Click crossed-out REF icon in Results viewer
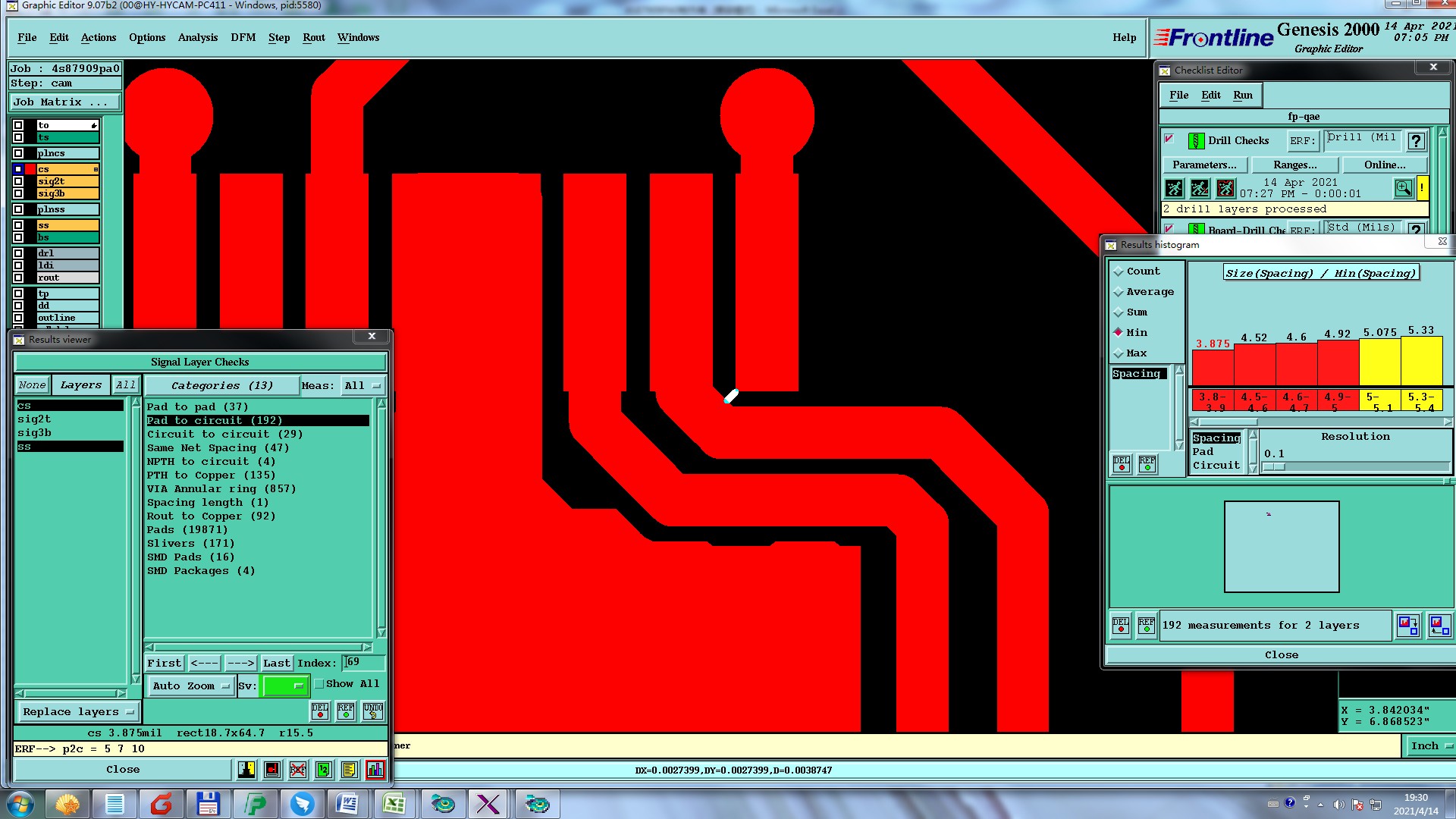This screenshot has width=1456, height=819. pos(297,770)
